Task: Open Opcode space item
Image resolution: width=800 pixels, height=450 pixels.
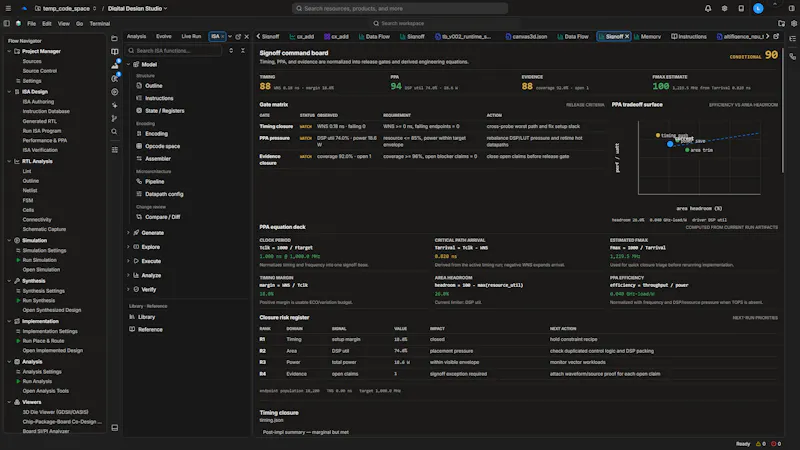Action: point(162,146)
